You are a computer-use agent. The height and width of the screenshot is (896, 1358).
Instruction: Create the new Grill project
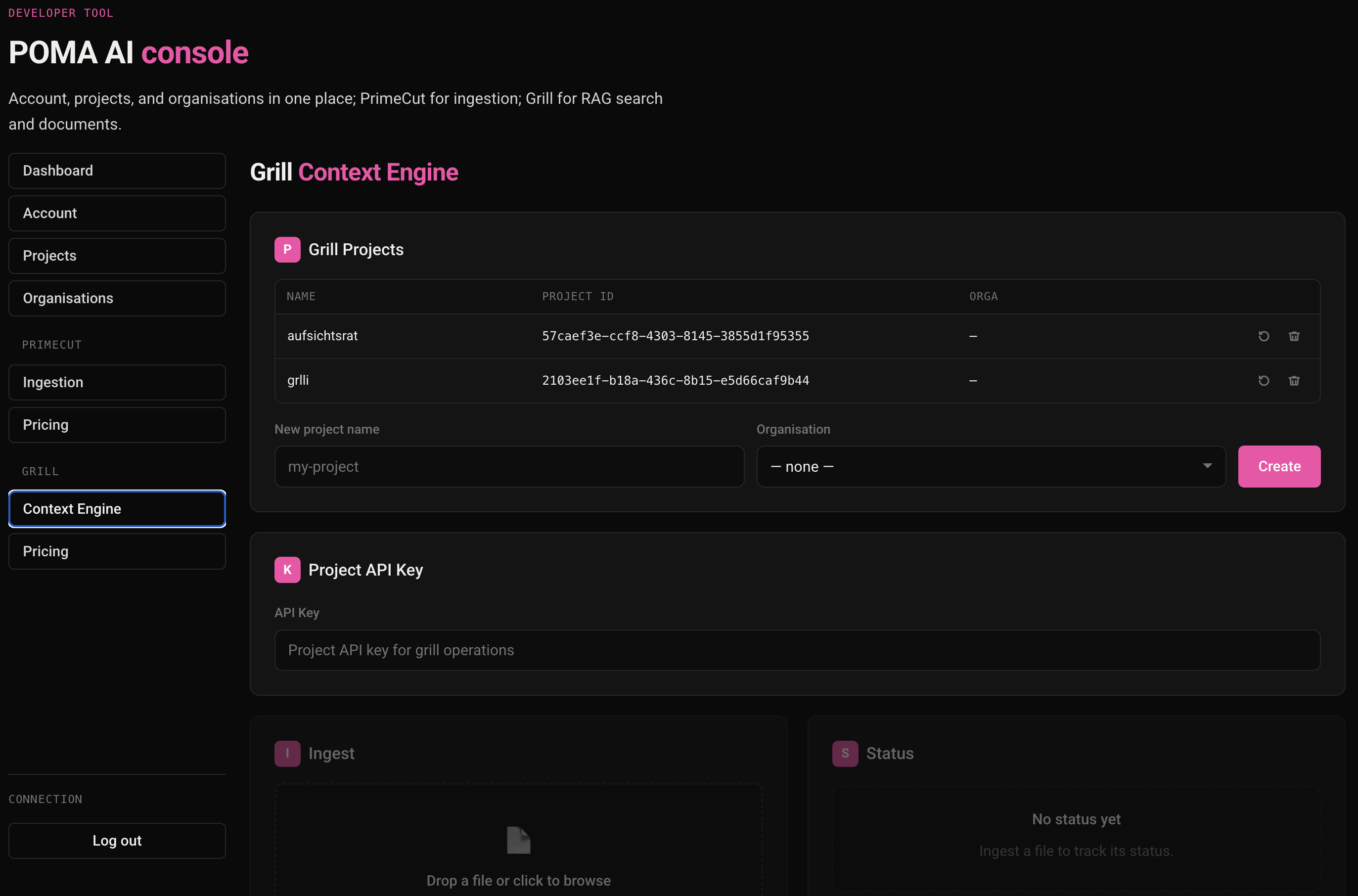coord(1279,466)
